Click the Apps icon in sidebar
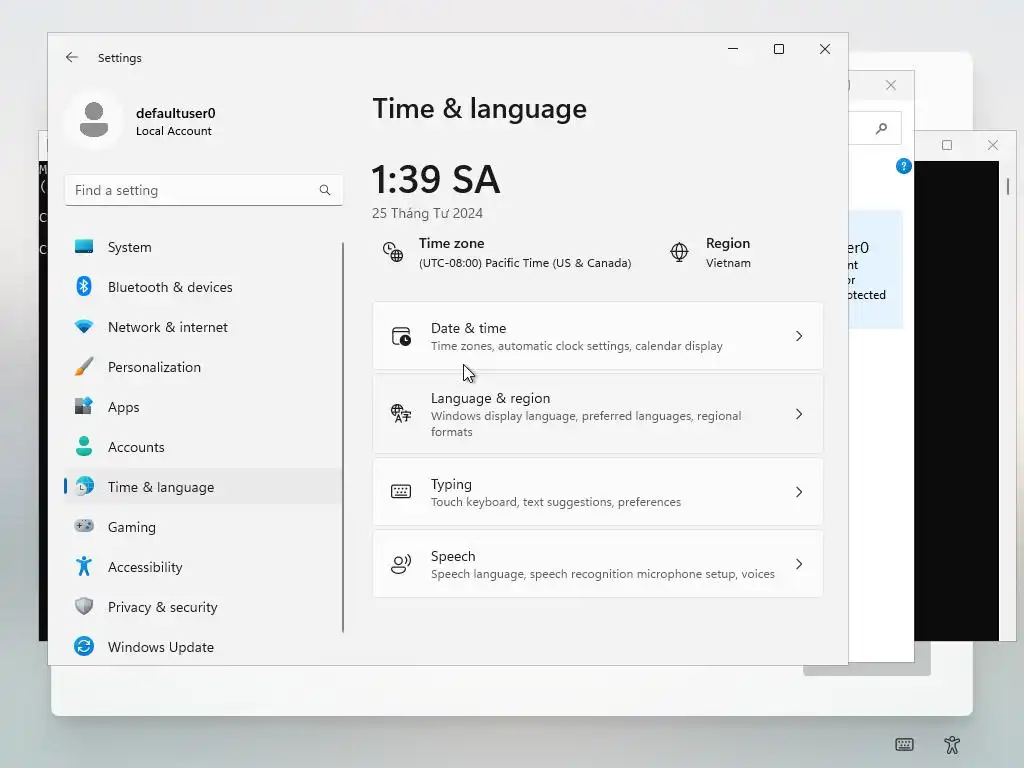Screen dimensions: 1024x768 point(84,406)
